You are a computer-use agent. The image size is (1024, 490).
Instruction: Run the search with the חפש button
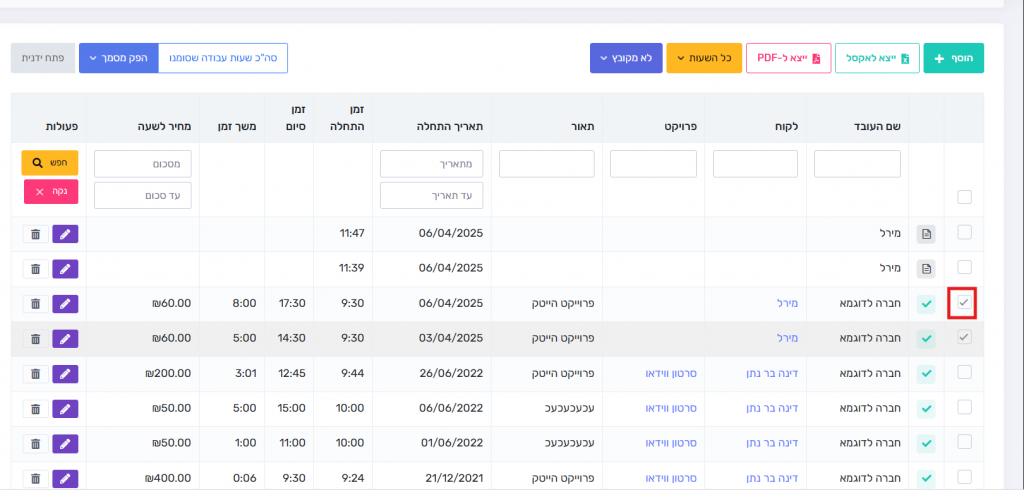click(x=50, y=163)
